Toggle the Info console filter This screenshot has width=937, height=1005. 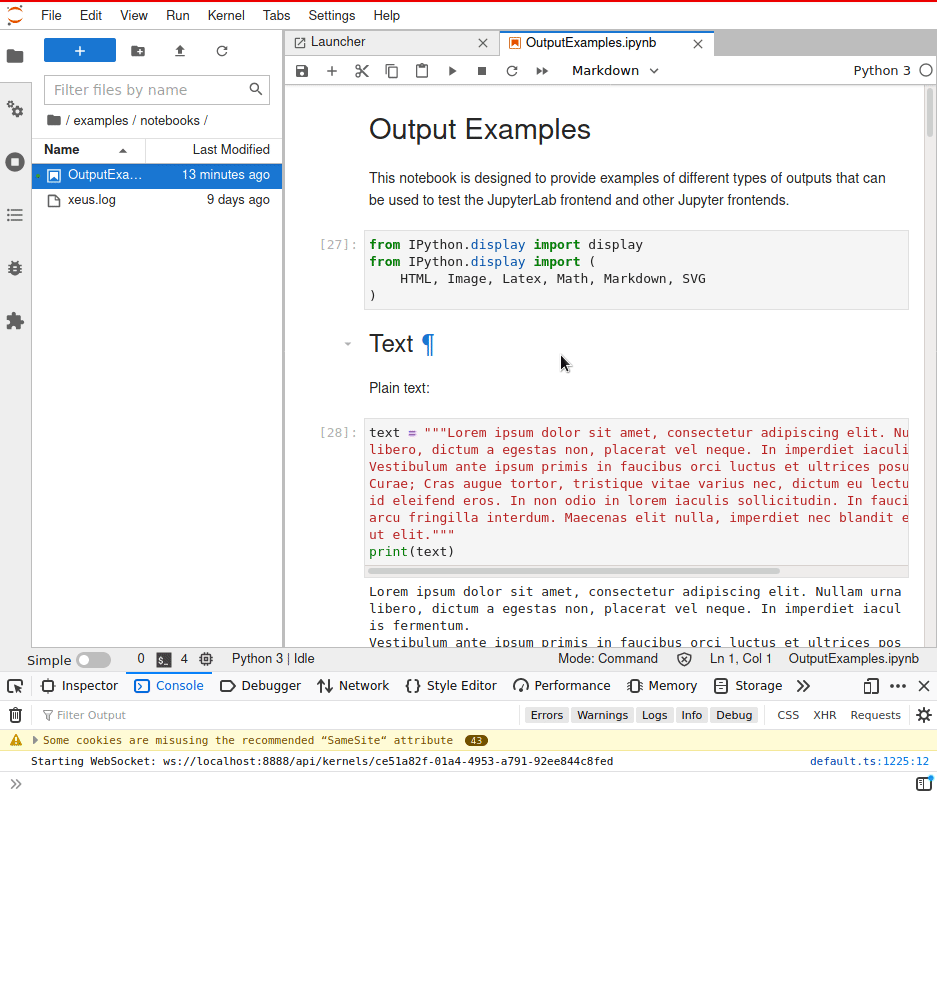click(x=692, y=715)
